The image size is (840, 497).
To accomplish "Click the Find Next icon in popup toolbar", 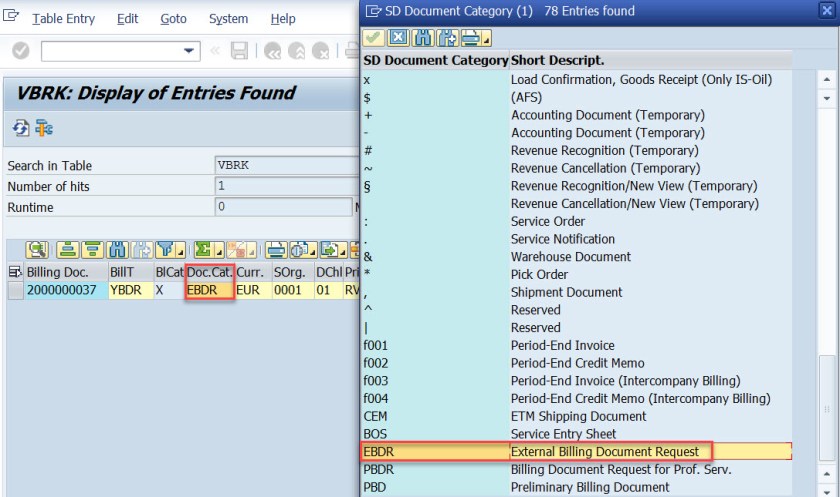I will point(448,38).
